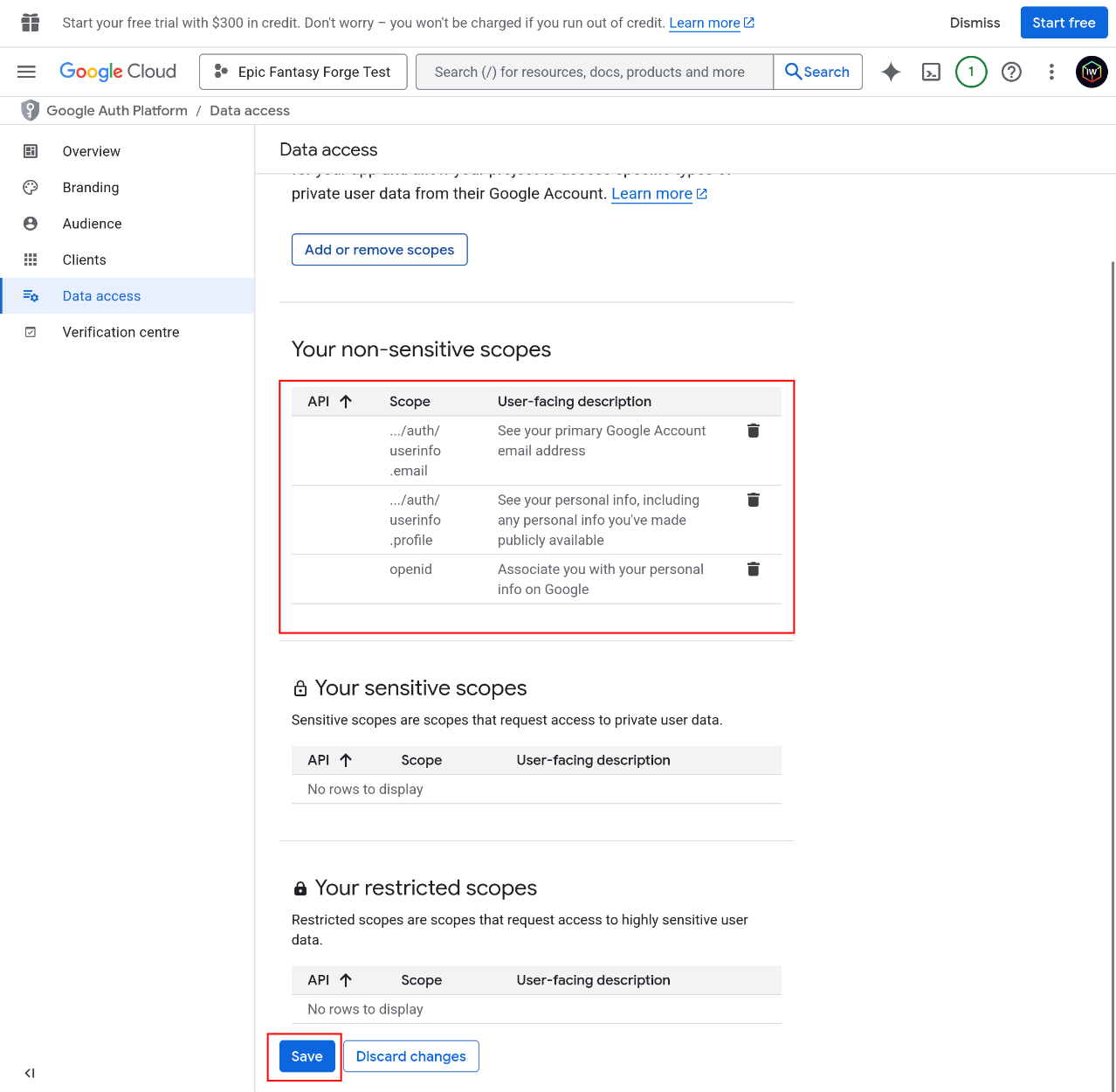Image resolution: width=1116 pixels, height=1092 pixels.
Task: Switch to the Verification centre section
Action: tap(121, 332)
